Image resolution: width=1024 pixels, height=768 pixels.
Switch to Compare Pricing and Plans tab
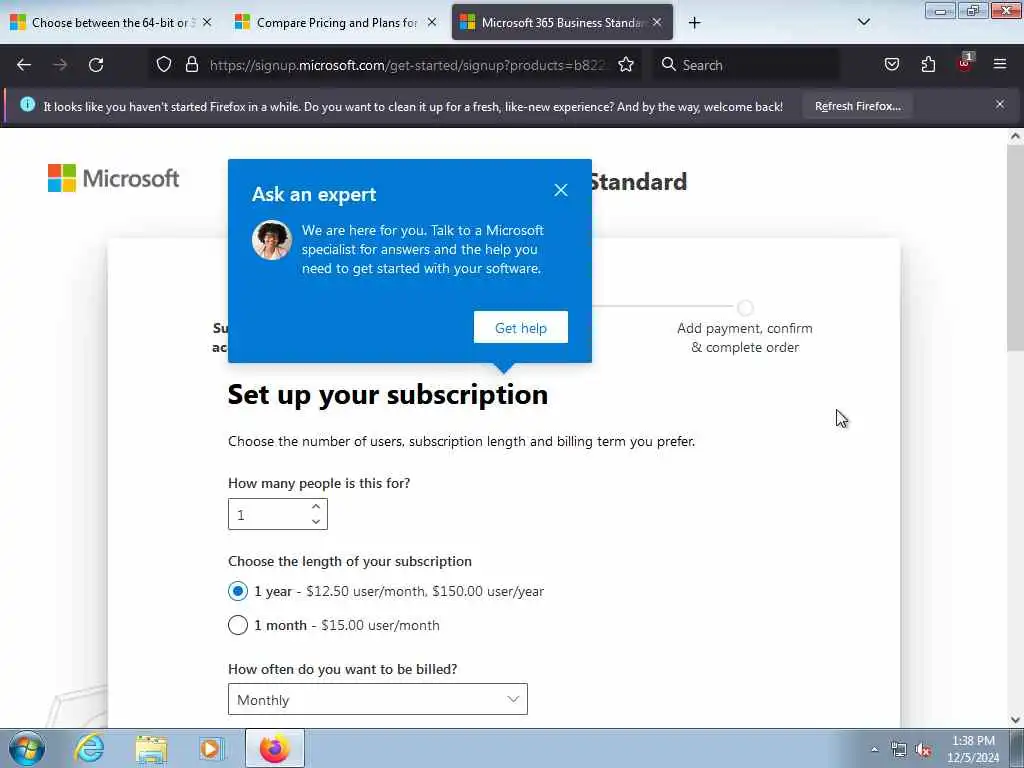(x=336, y=23)
